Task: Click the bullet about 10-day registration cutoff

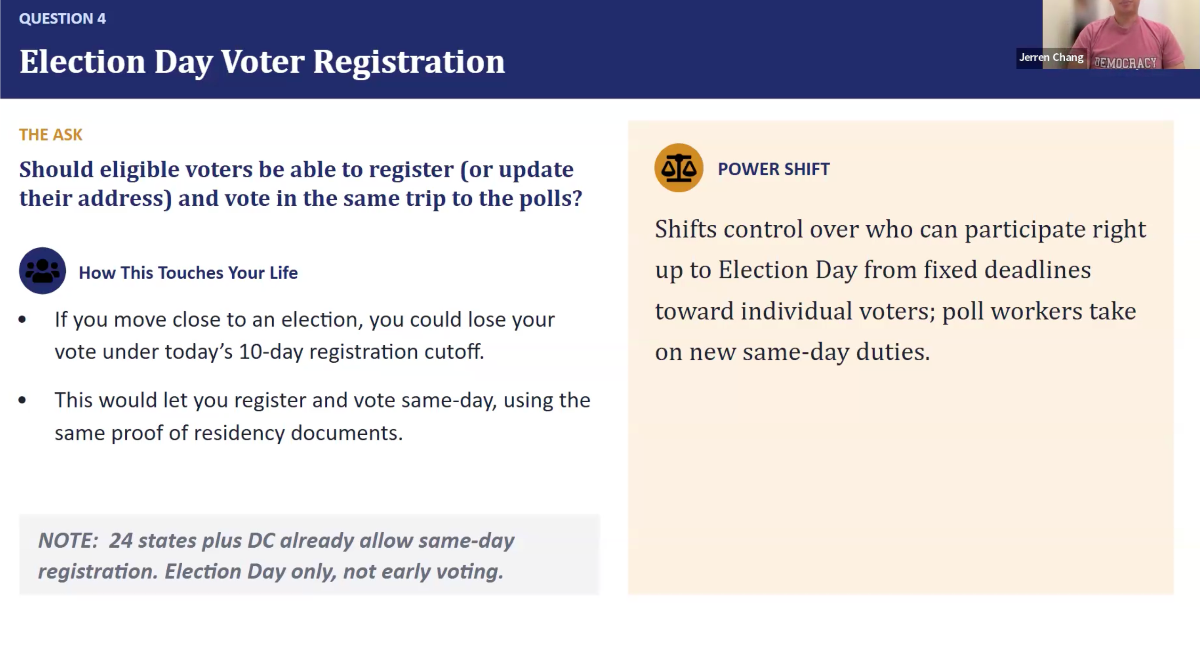Action: point(305,336)
